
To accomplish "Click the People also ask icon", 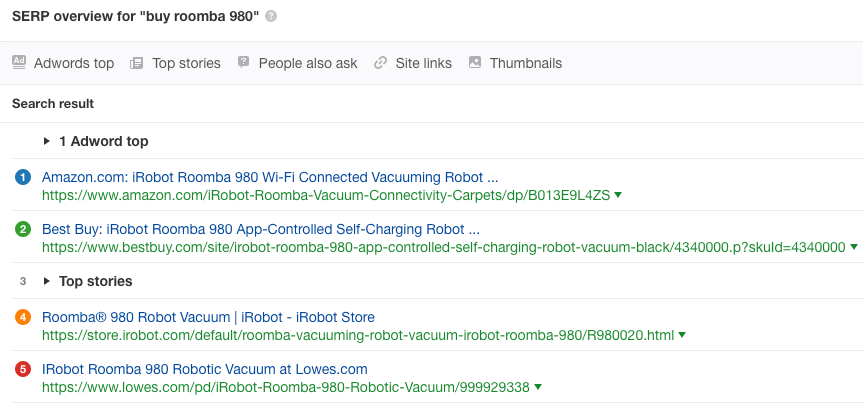I will 244,62.
